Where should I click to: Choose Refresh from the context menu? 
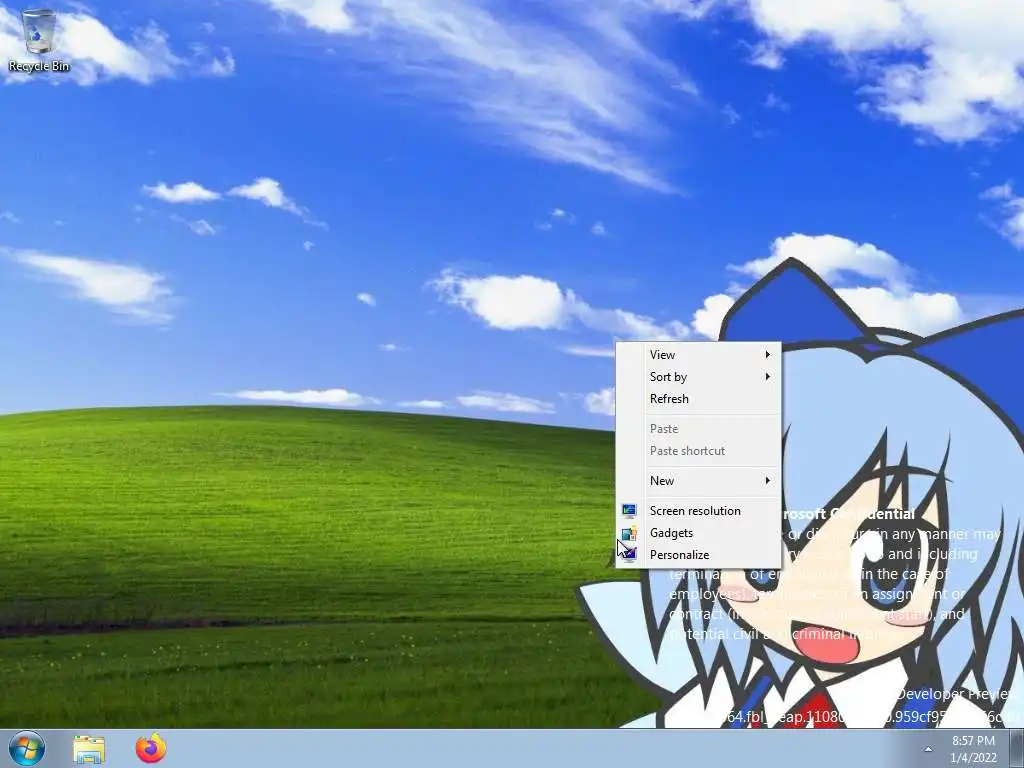pyautogui.click(x=698, y=398)
